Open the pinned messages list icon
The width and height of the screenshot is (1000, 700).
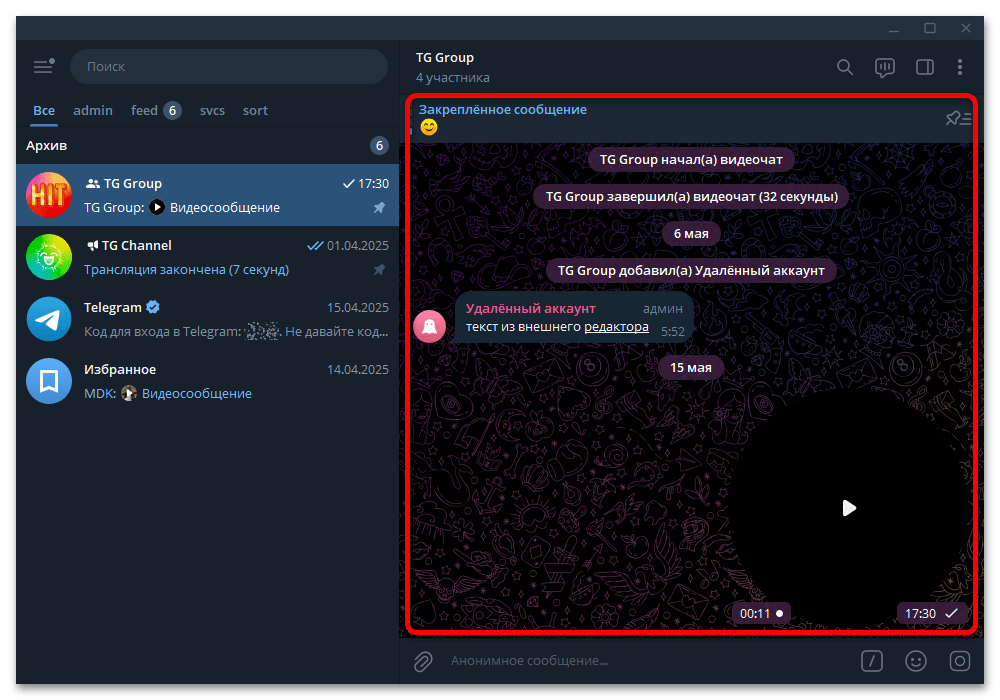(958, 119)
